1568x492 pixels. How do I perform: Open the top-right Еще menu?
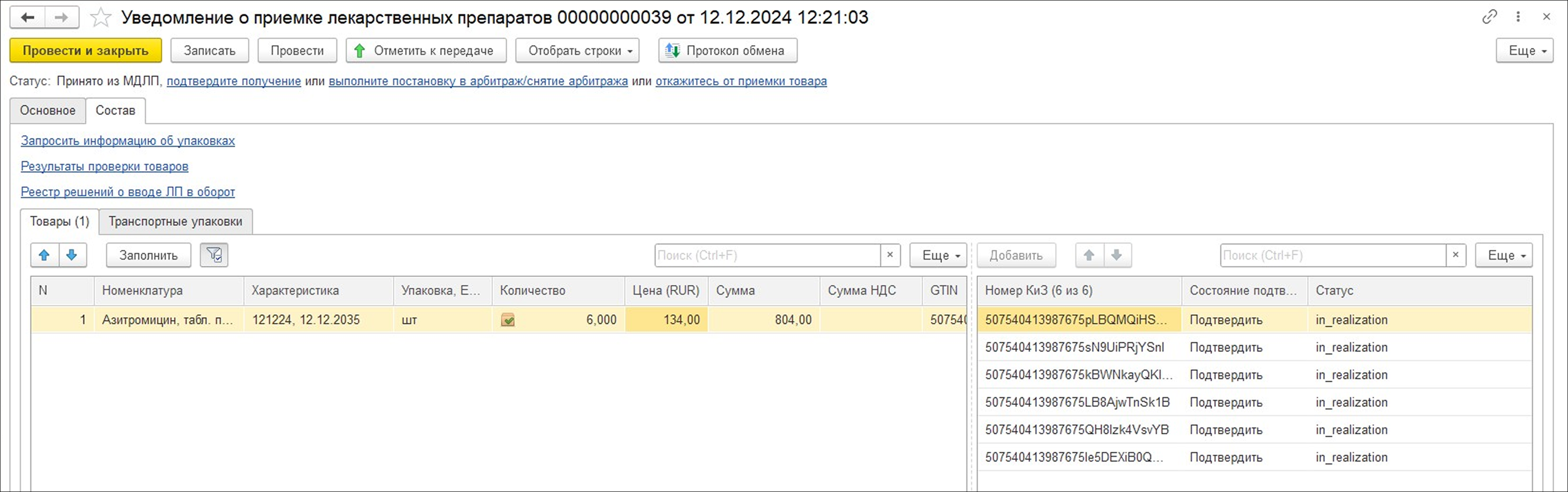(1524, 51)
